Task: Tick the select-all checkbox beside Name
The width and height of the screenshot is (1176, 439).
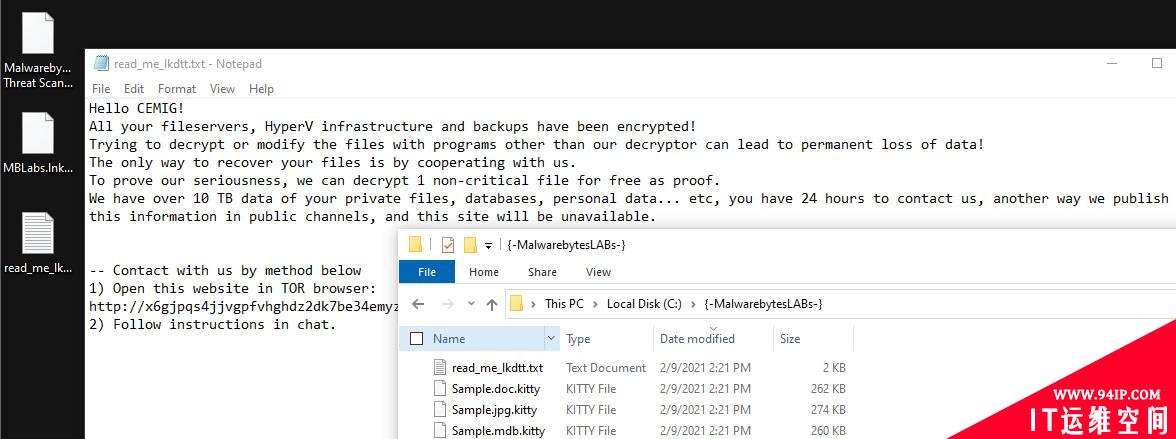Action: pyautogui.click(x=416, y=339)
